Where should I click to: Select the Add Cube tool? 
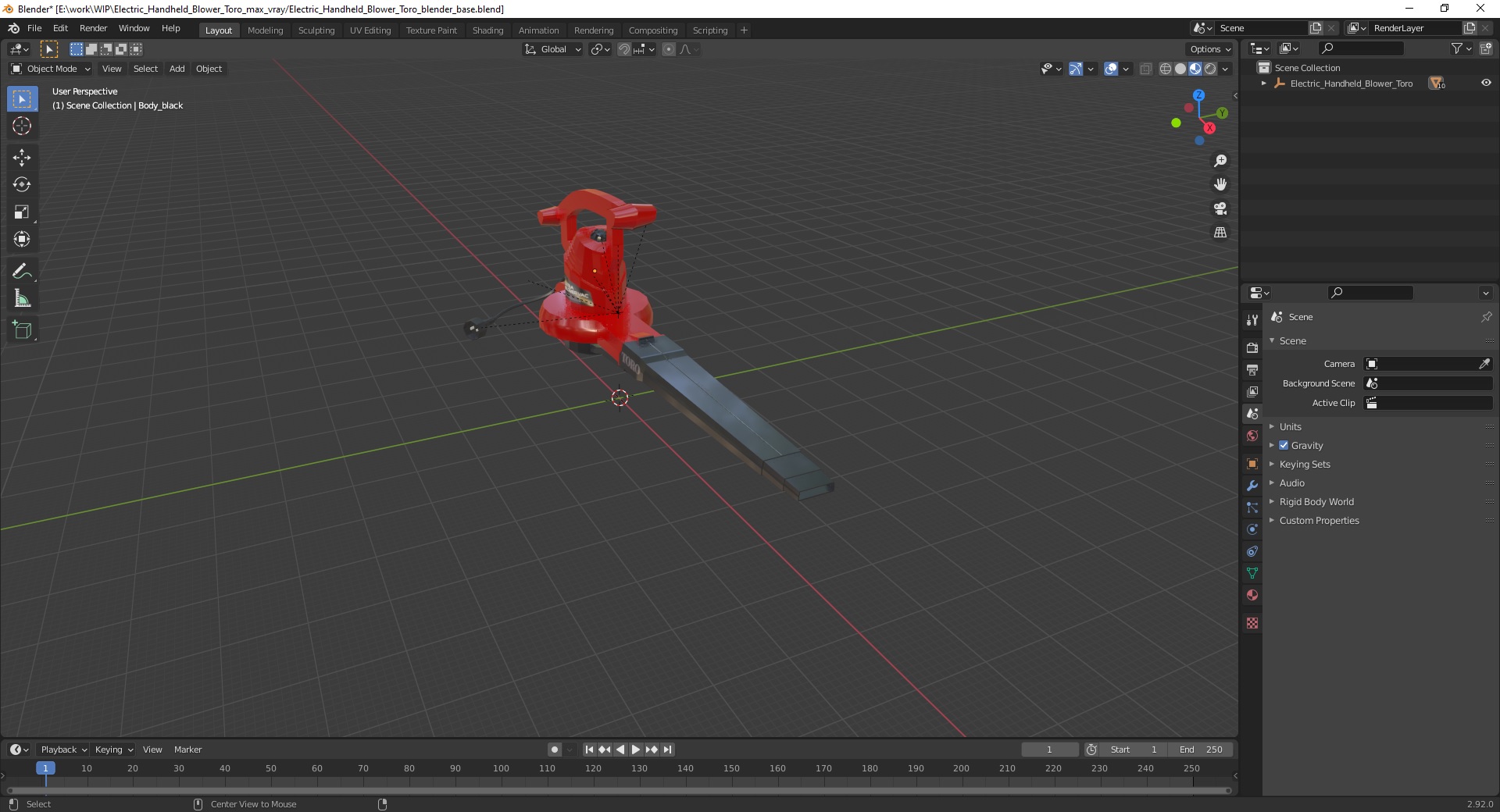tap(22, 330)
